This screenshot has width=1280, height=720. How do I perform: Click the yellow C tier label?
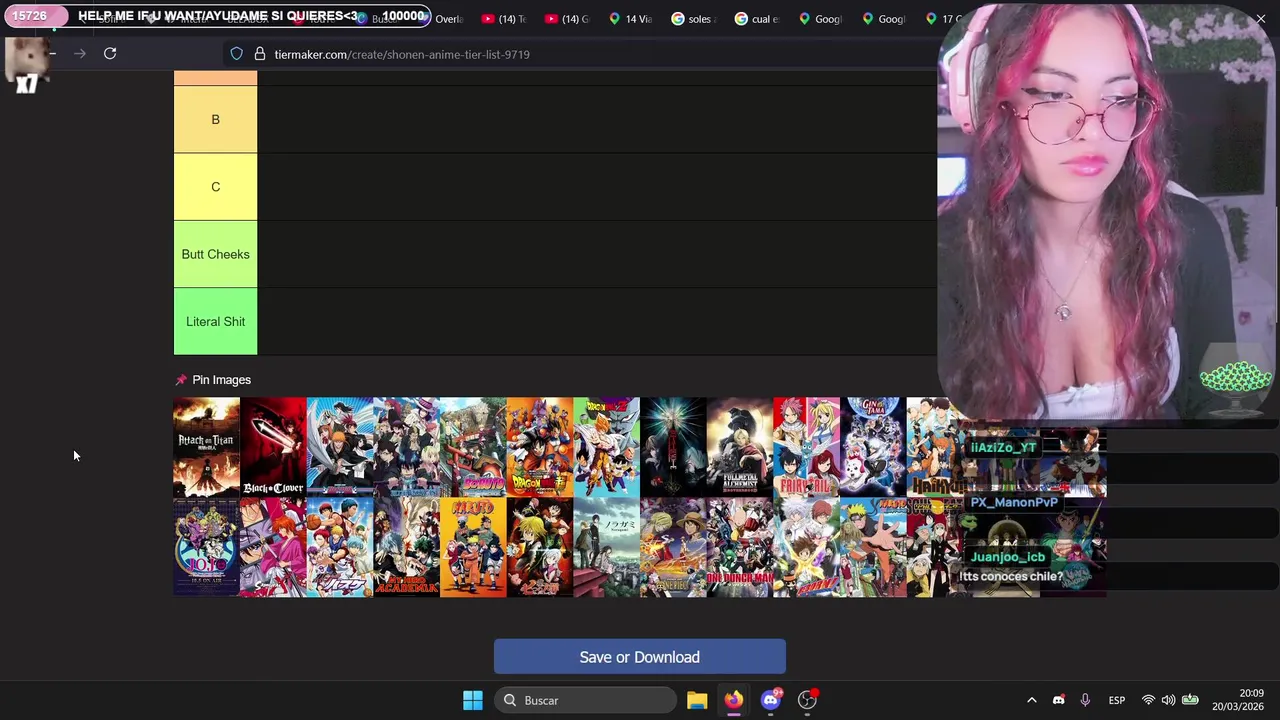(215, 187)
